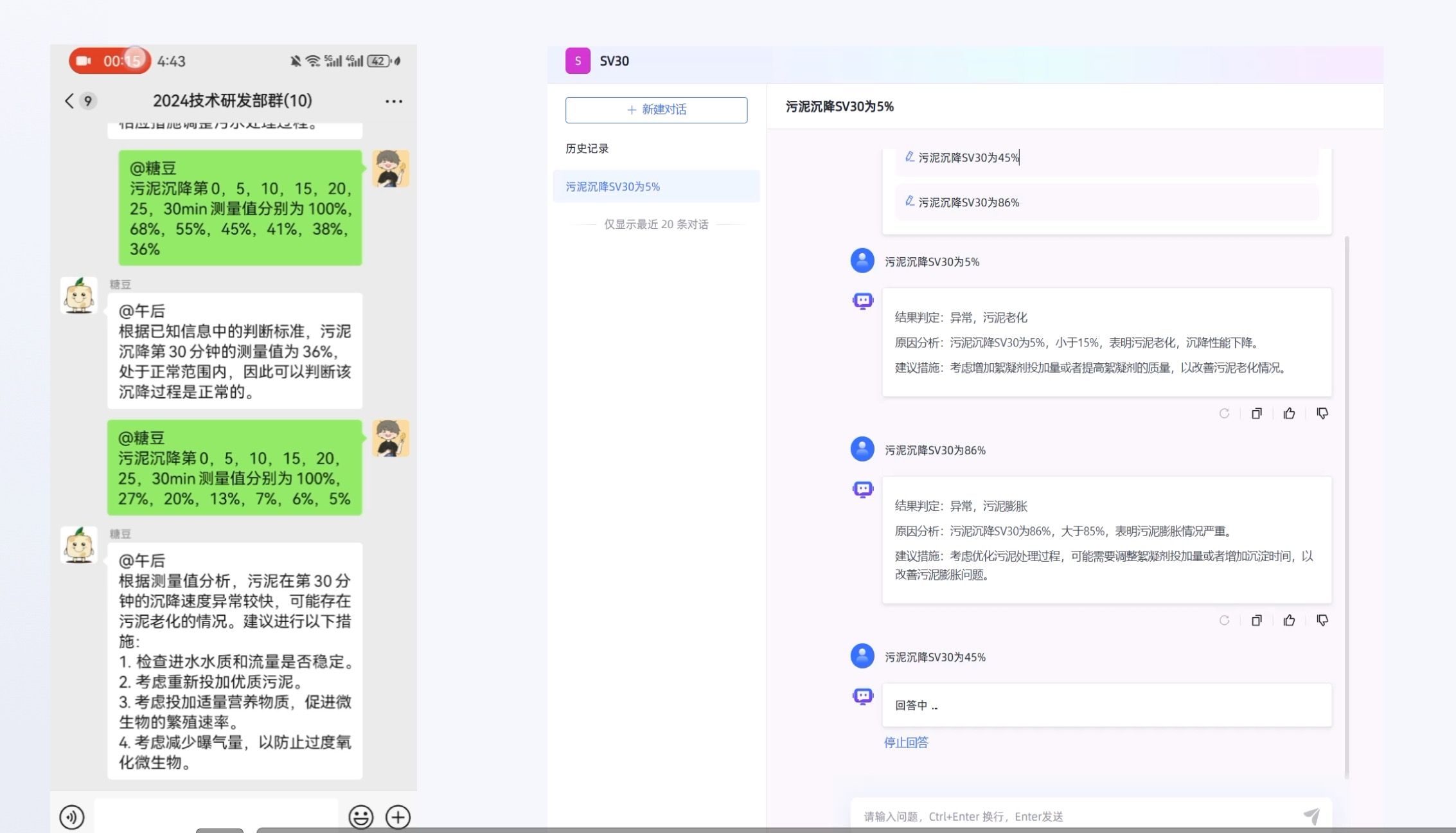1456x833 pixels.
Task: Tap the back arrow to leave group chat
Action: coord(68,101)
